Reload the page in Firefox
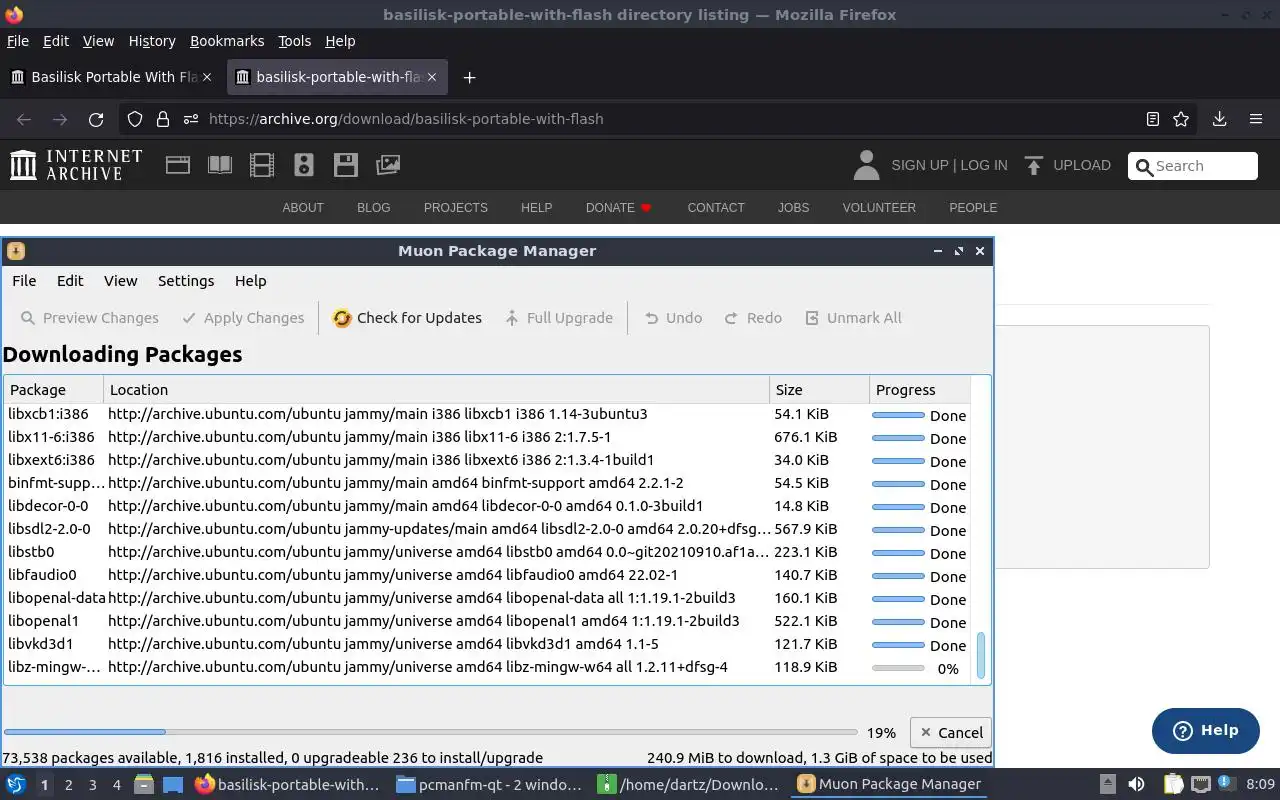The height and width of the screenshot is (800, 1280). [x=96, y=119]
